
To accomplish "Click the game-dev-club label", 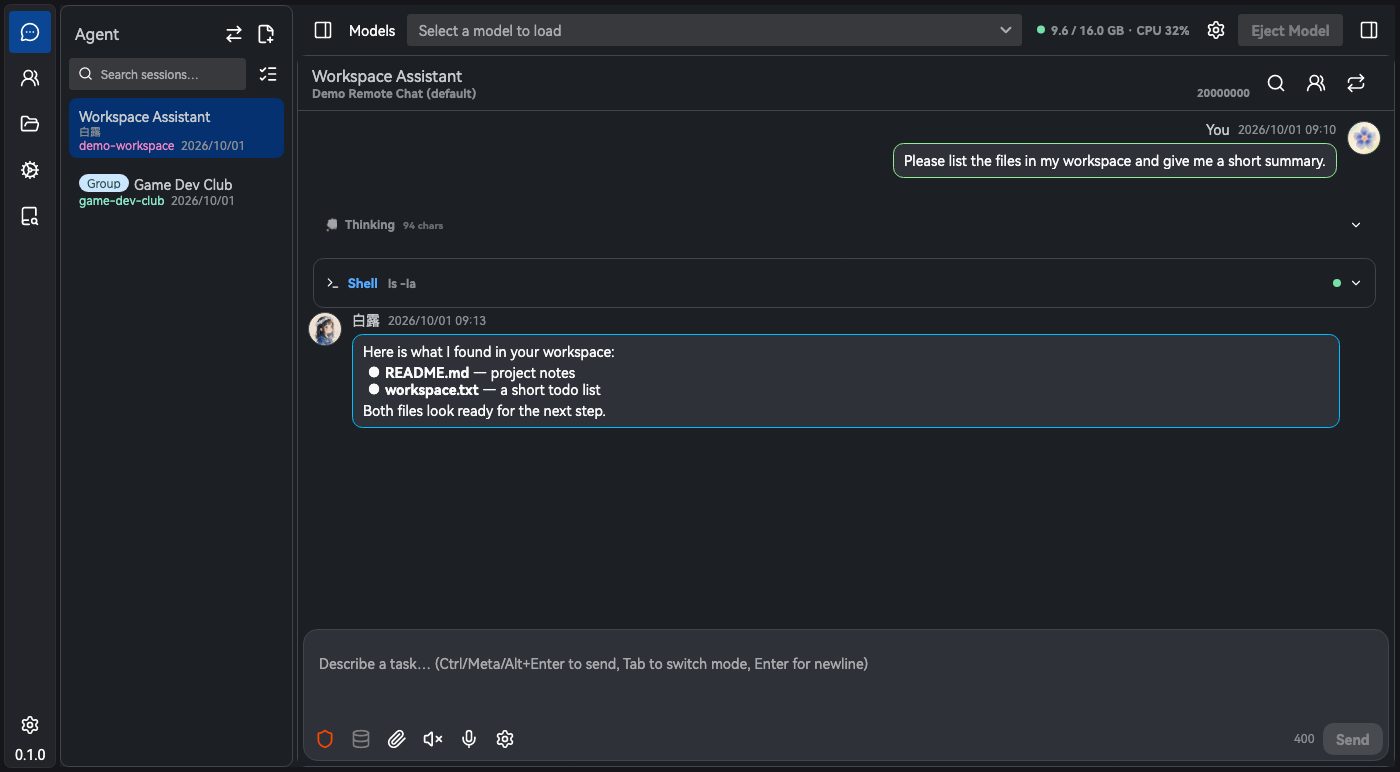I will click(122, 201).
